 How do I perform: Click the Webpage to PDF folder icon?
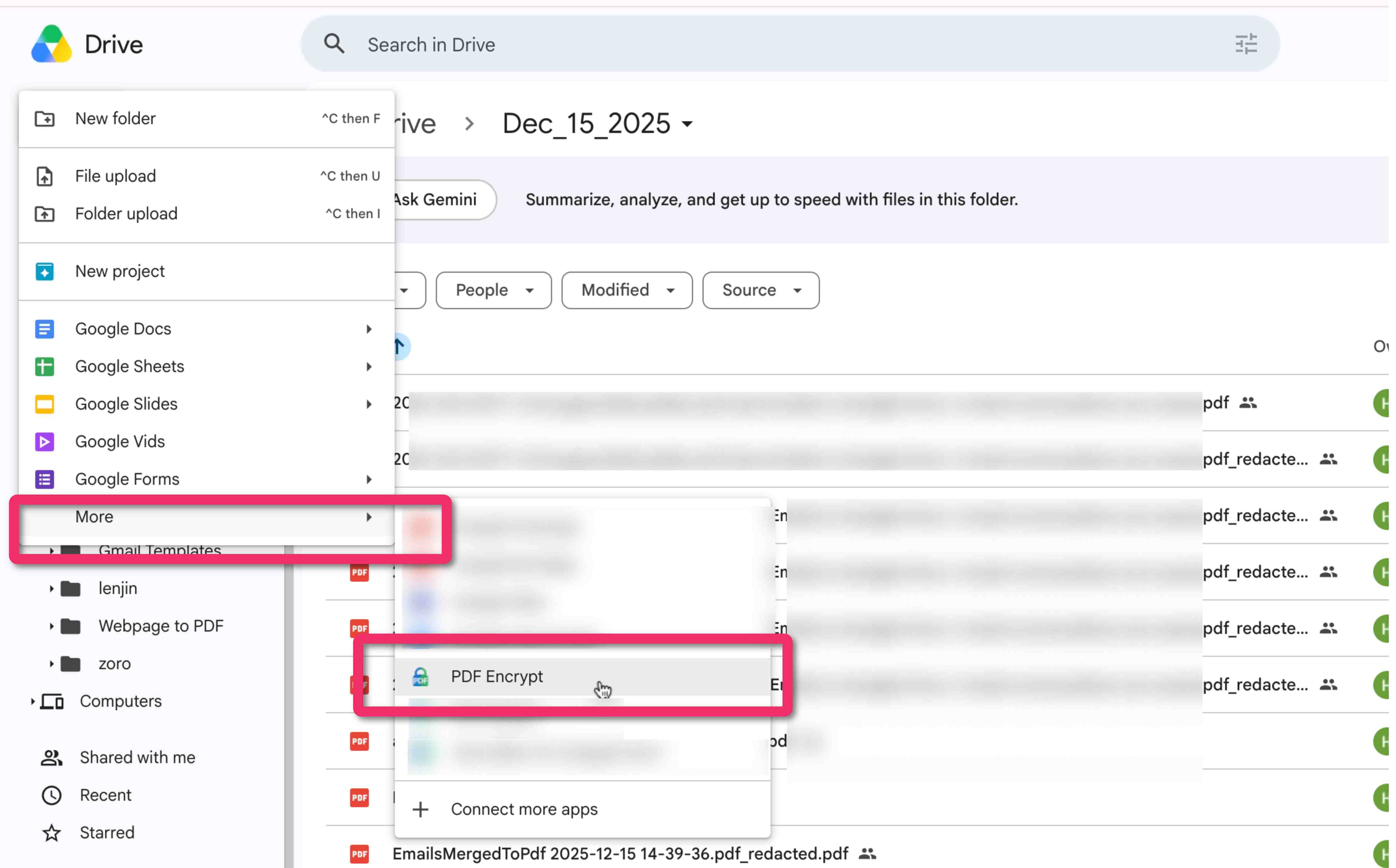pyautogui.click(x=70, y=626)
